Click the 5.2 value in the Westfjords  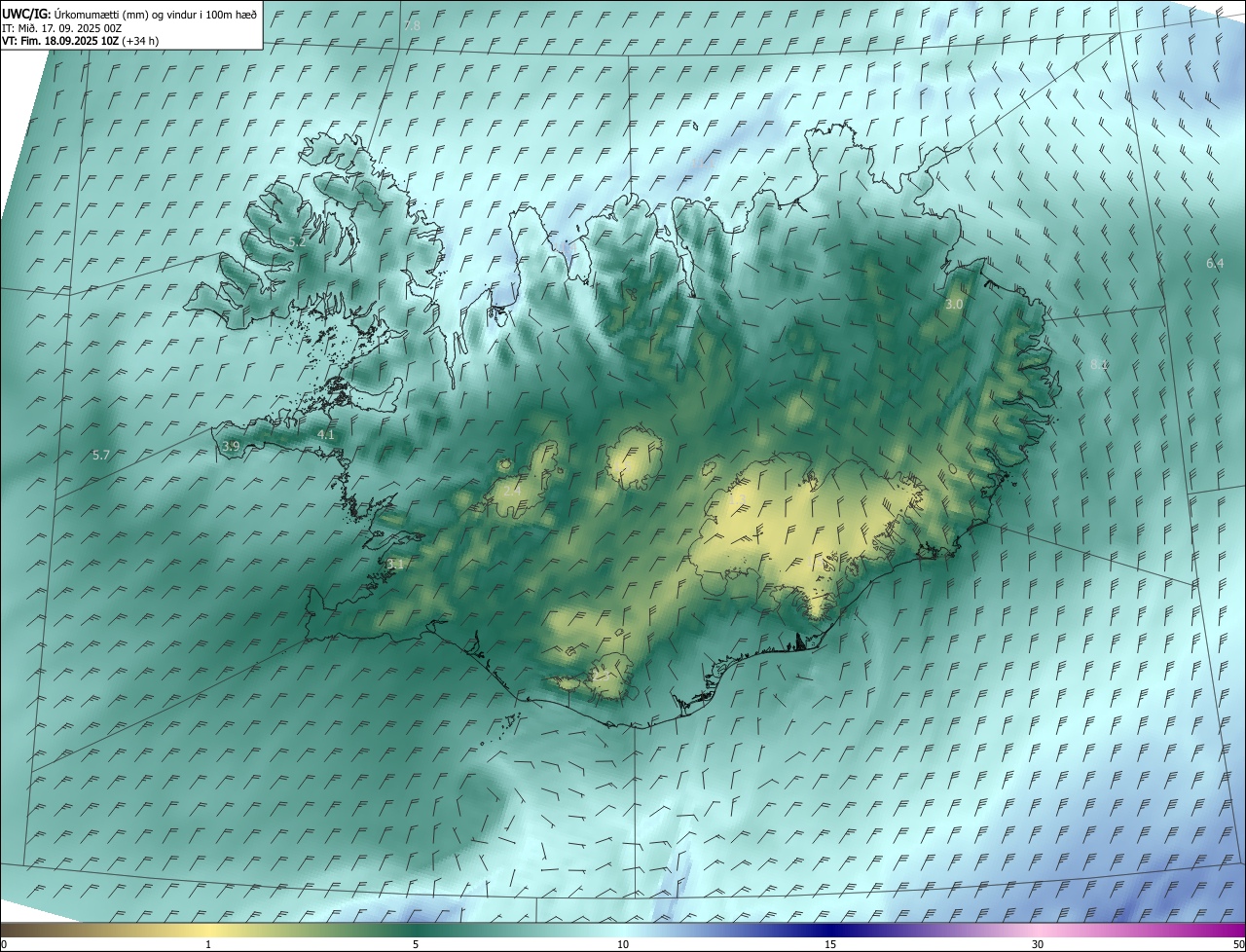[x=296, y=240]
